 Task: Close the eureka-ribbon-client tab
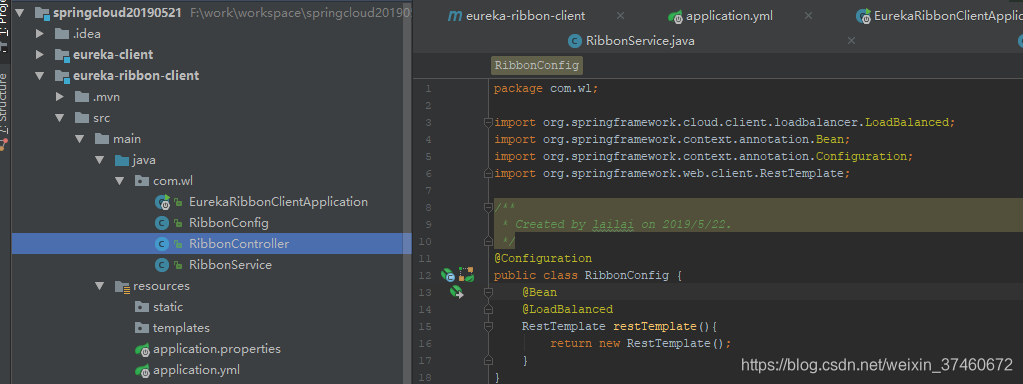point(620,16)
